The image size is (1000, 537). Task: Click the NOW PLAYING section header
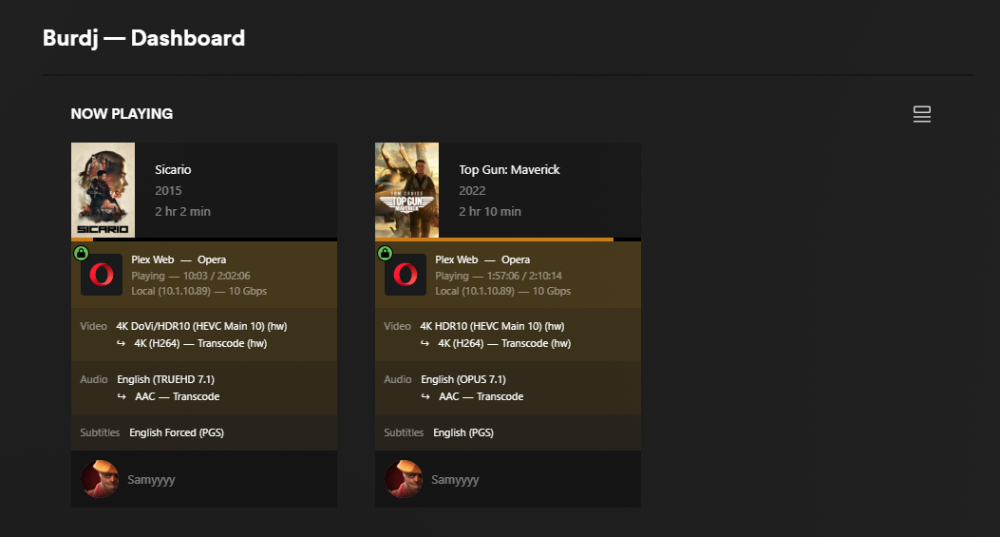pos(122,114)
